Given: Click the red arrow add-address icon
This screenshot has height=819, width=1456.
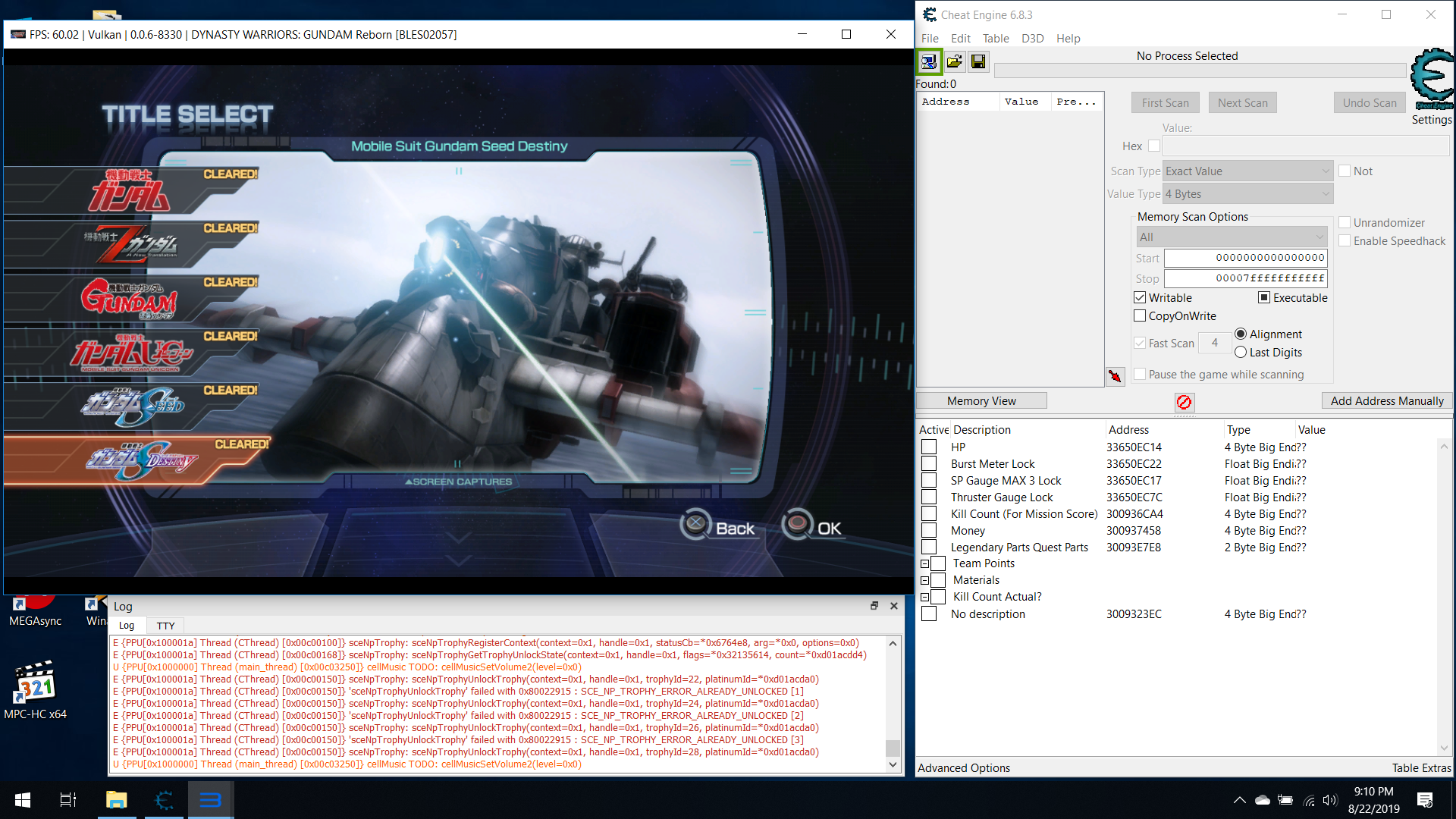Looking at the screenshot, I should (1115, 376).
